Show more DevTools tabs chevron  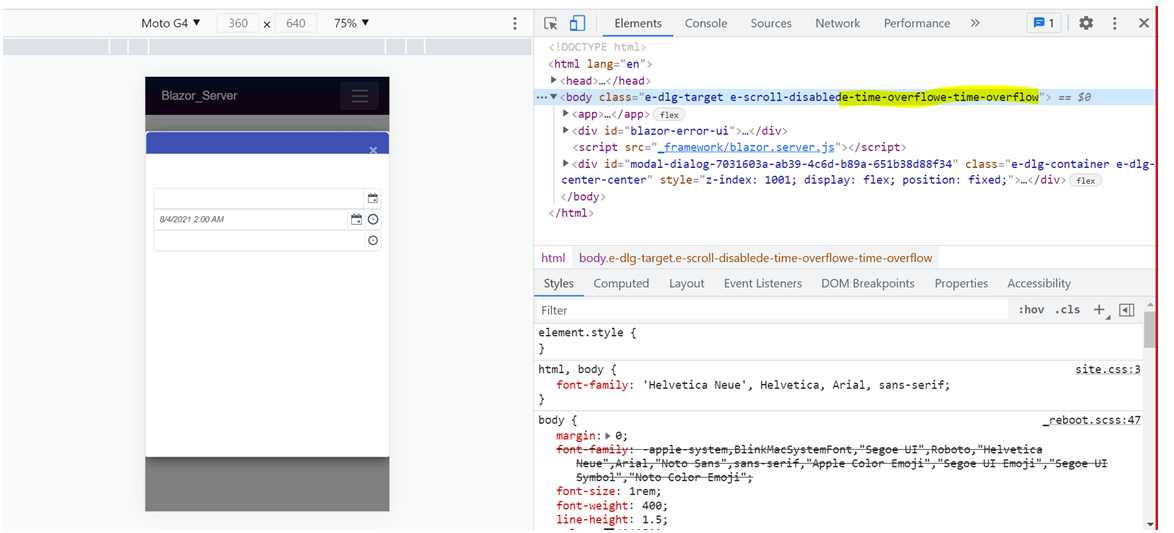pos(975,23)
